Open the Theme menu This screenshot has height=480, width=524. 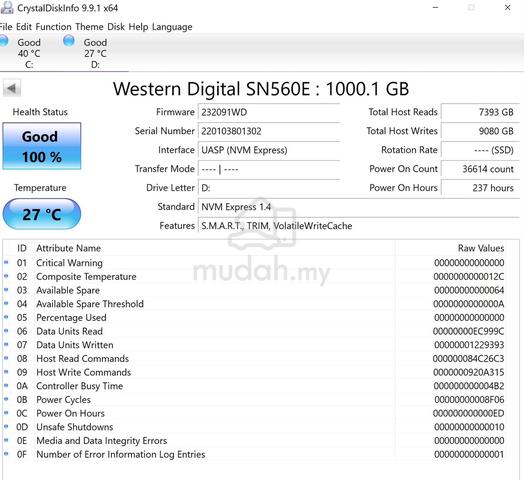[x=89, y=27]
